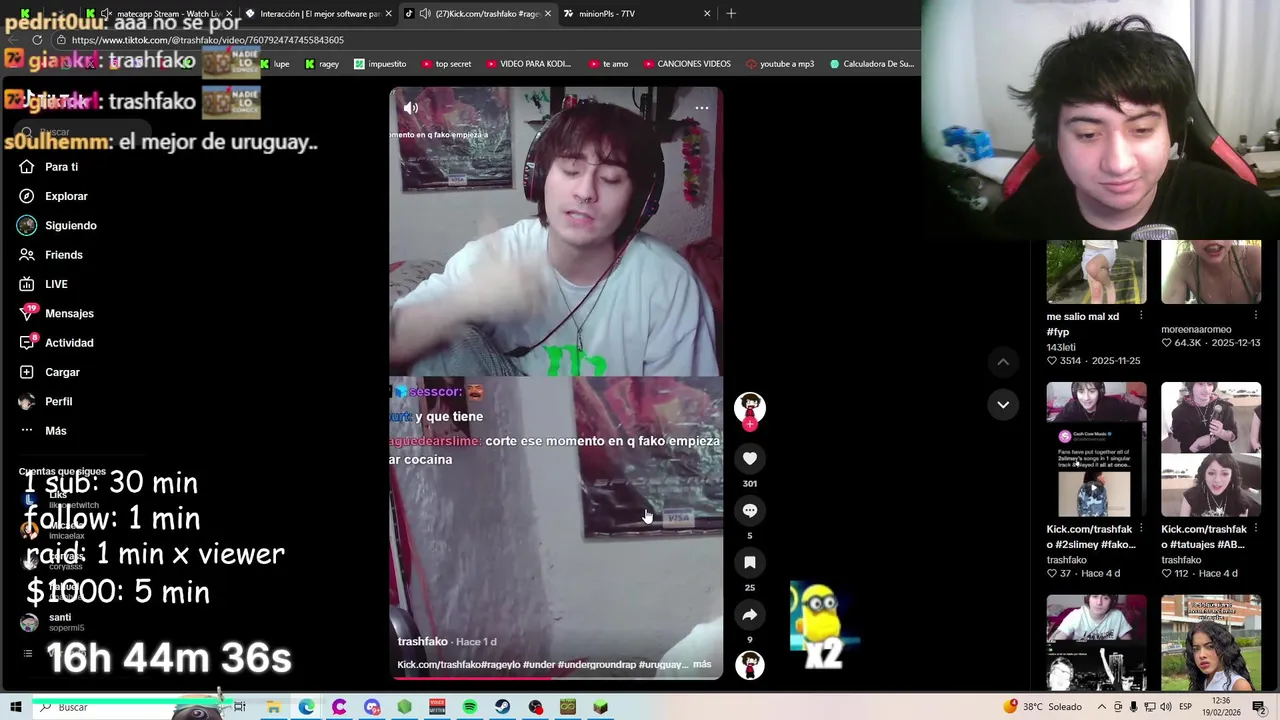Open options for #2slimey video

(1141, 528)
